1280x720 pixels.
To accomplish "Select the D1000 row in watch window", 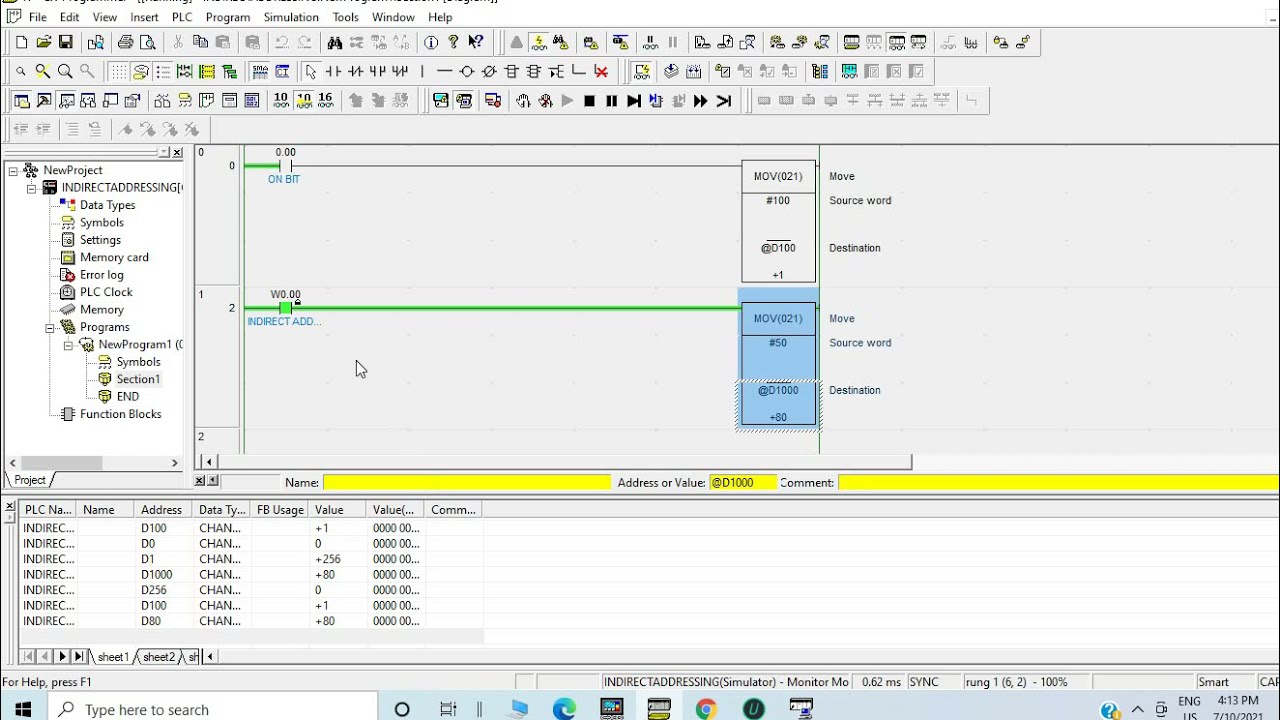I will point(250,574).
